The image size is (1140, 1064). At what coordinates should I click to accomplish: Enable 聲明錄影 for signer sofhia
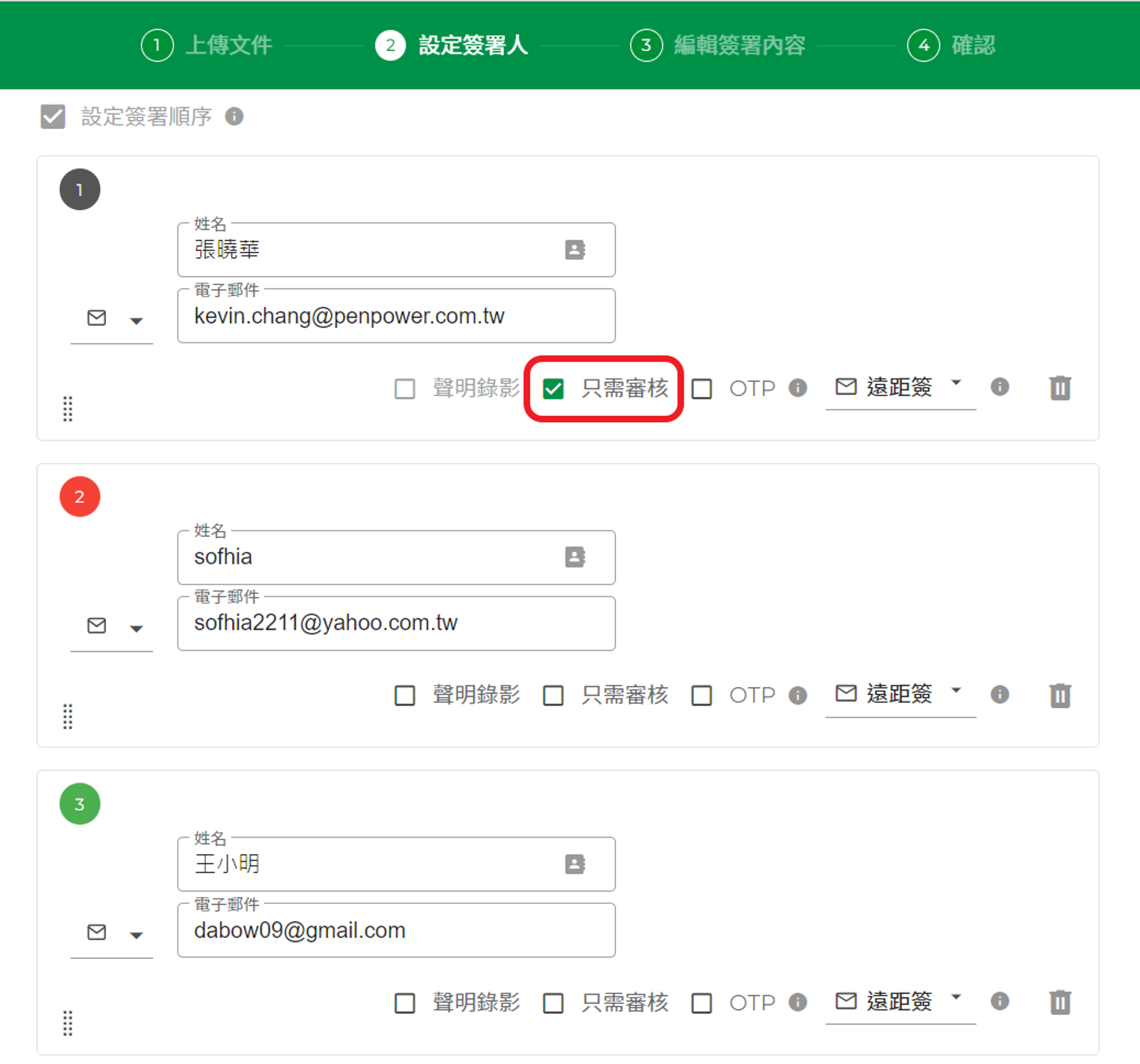405,695
